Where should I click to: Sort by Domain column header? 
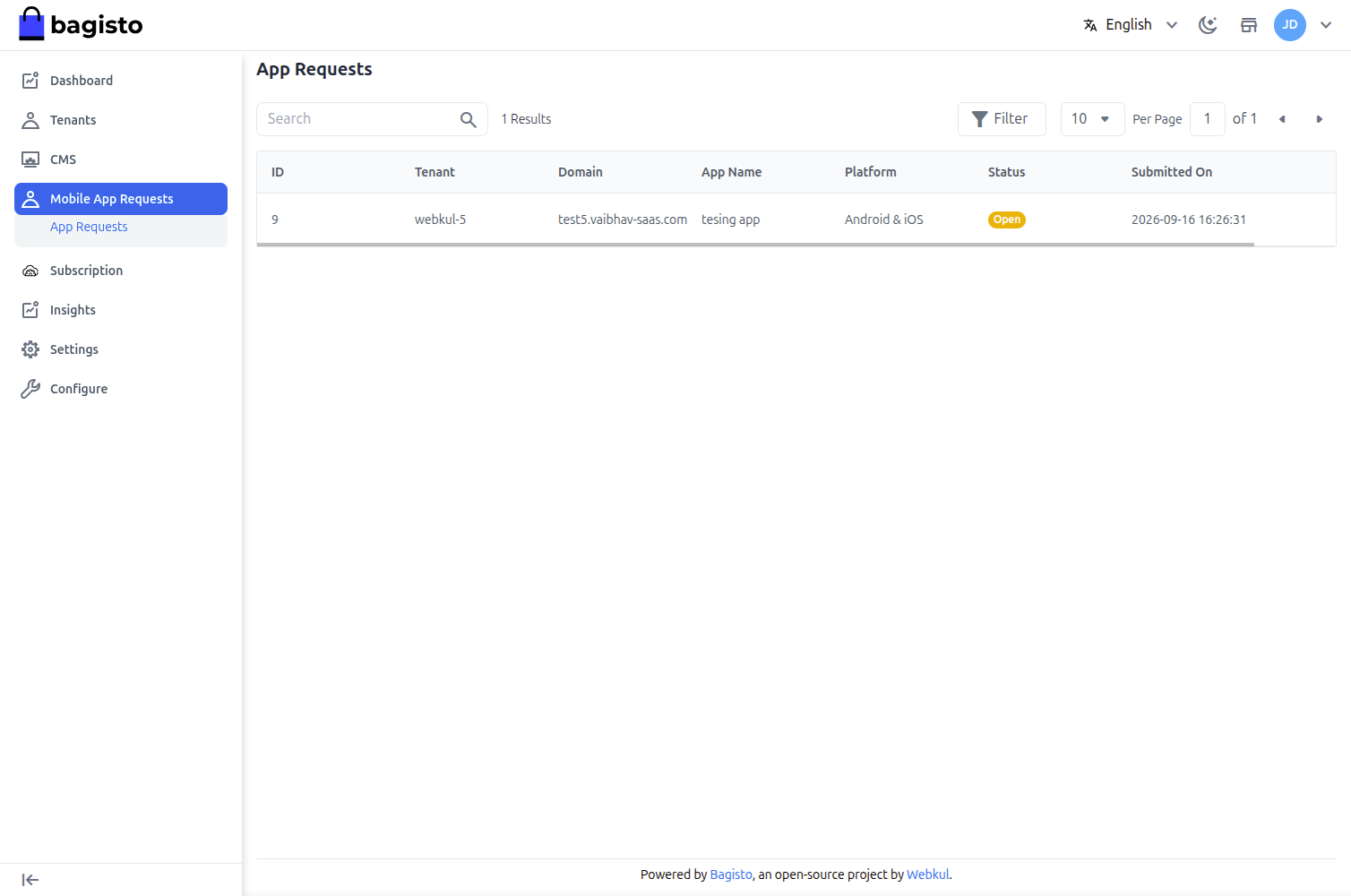tap(581, 172)
